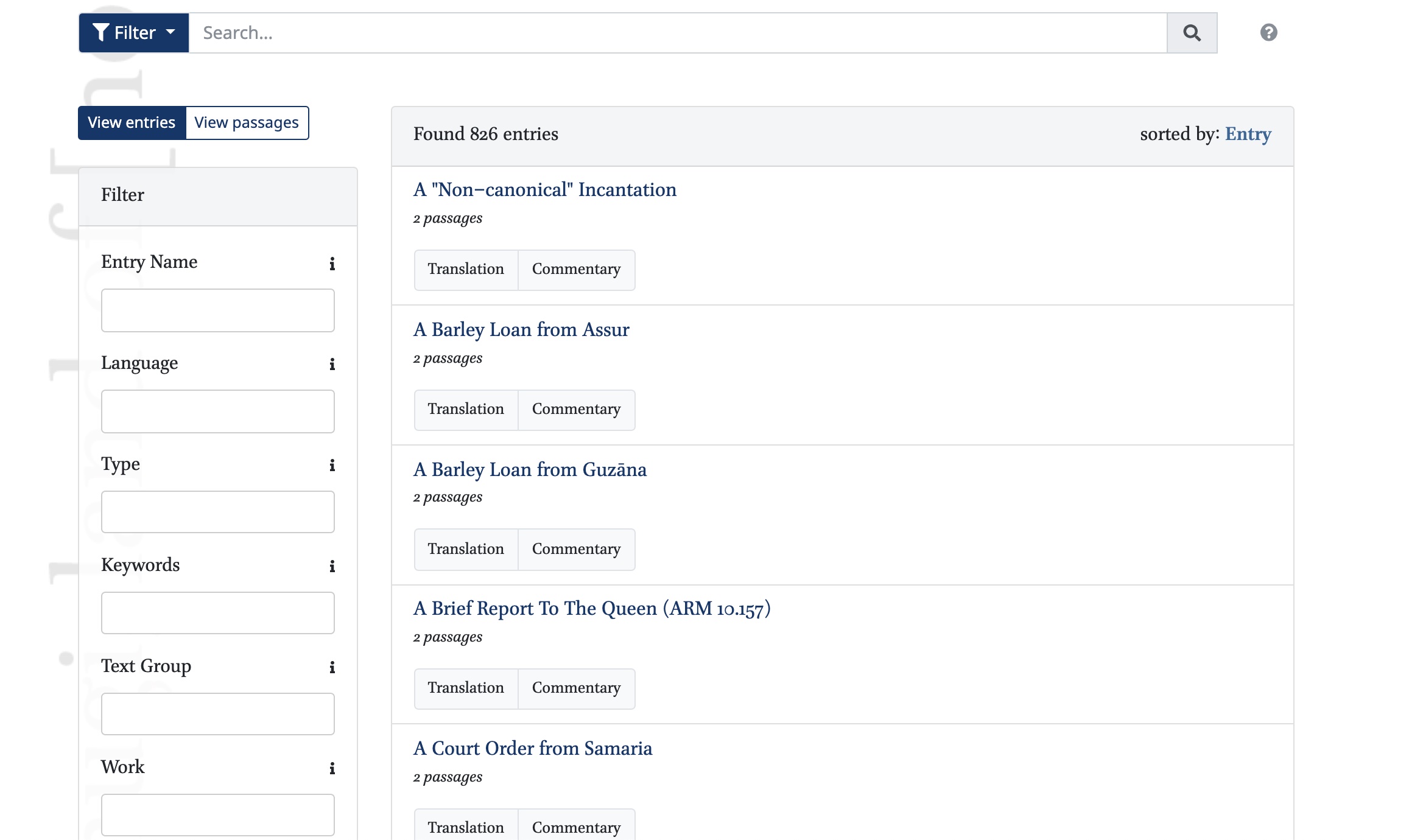Open A Barley Loan from Assur entry
The image size is (1409, 840).
pyautogui.click(x=521, y=330)
